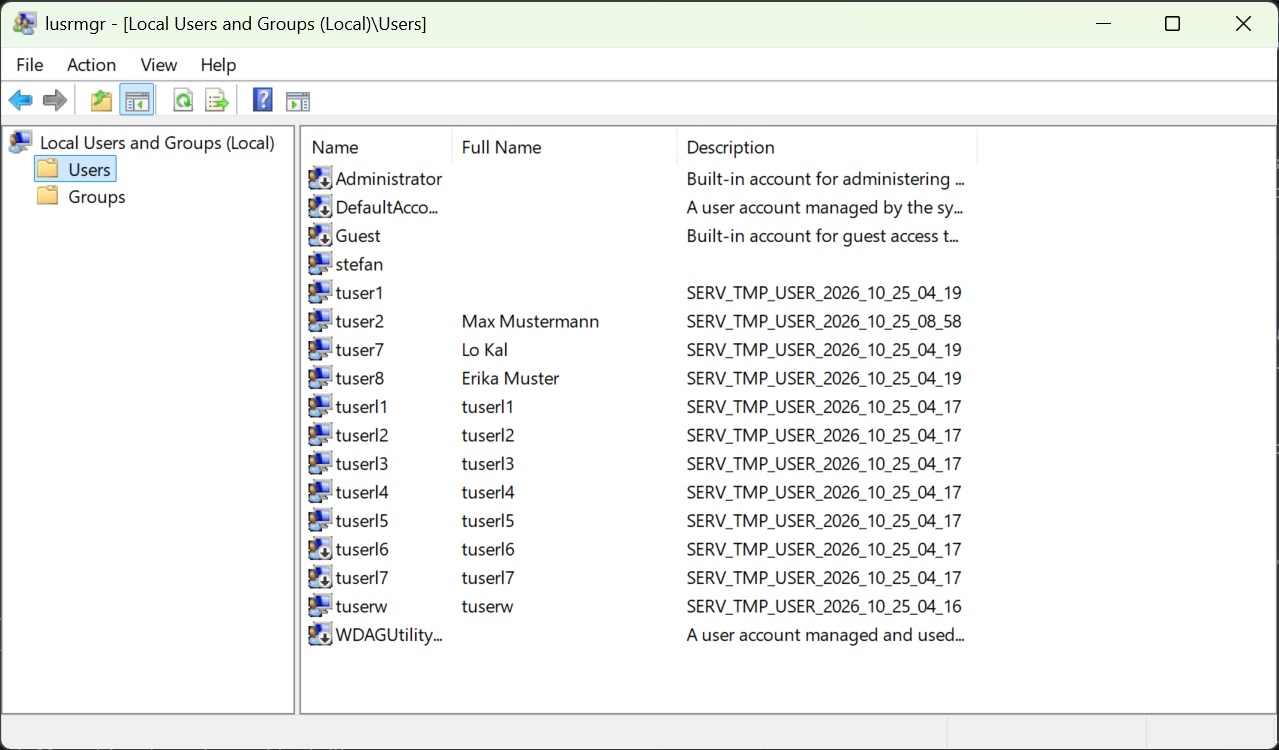Open the Groups folder in the tree

(97, 197)
